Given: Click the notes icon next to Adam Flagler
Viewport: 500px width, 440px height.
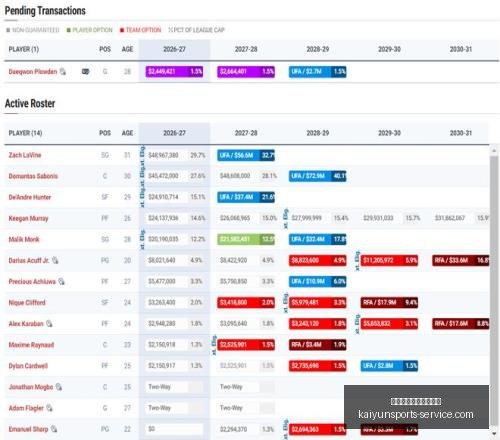Looking at the screenshot, I should point(49,408).
